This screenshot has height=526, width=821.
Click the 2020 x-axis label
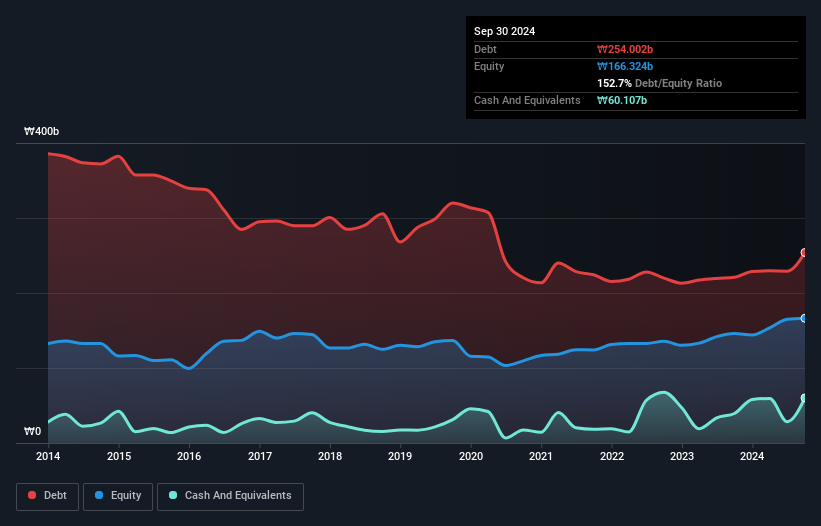[x=471, y=456]
